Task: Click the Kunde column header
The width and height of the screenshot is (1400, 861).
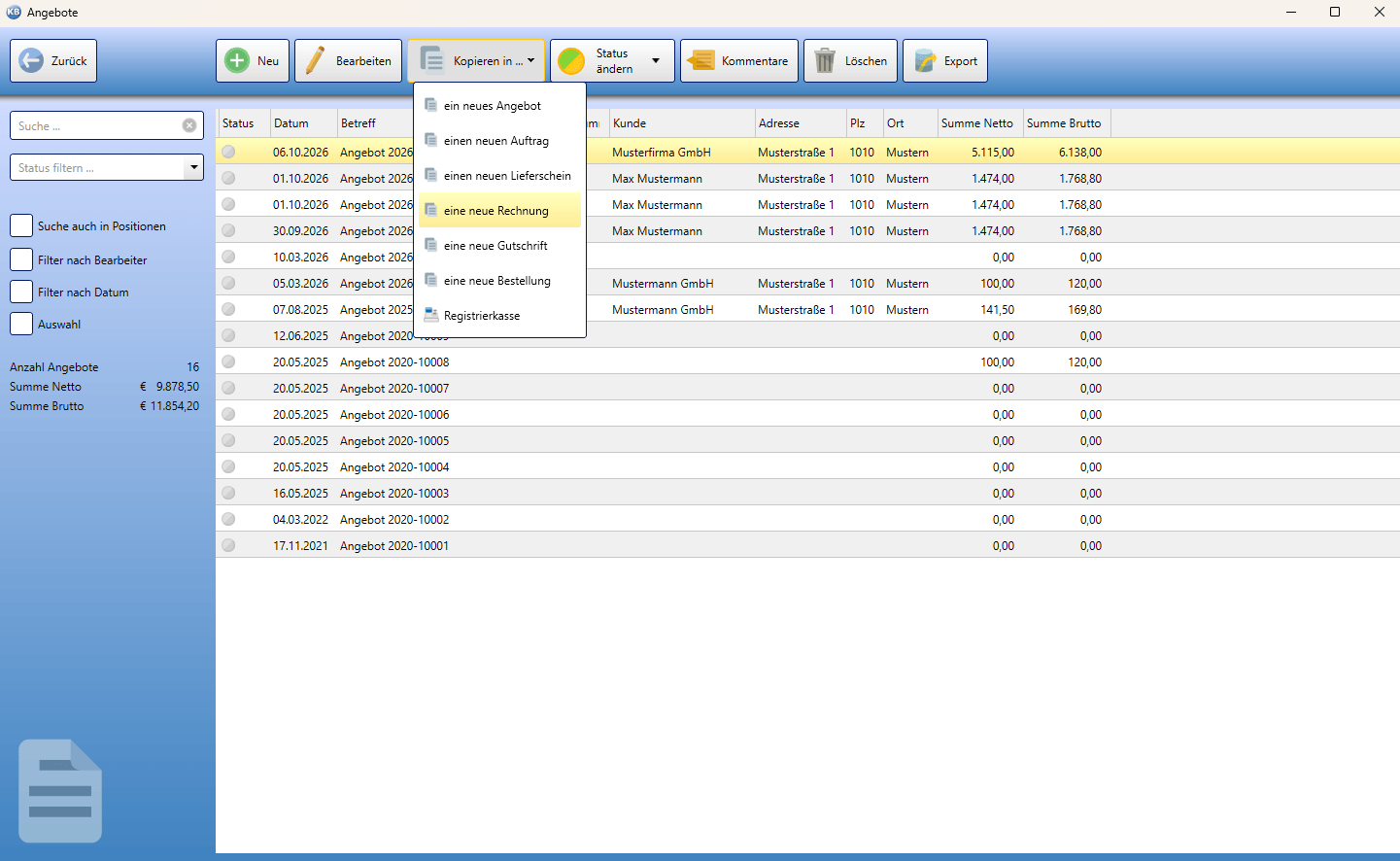Action: click(682, 123)
